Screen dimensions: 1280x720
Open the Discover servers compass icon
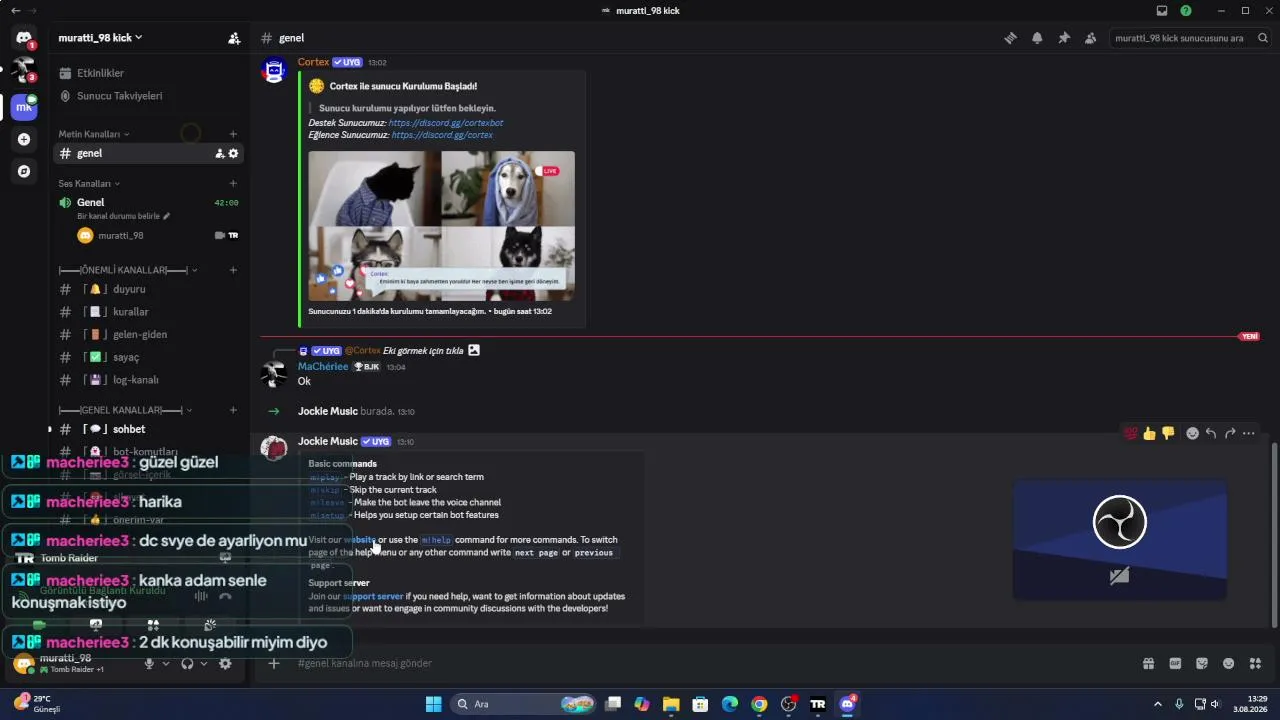coord(24,171)
